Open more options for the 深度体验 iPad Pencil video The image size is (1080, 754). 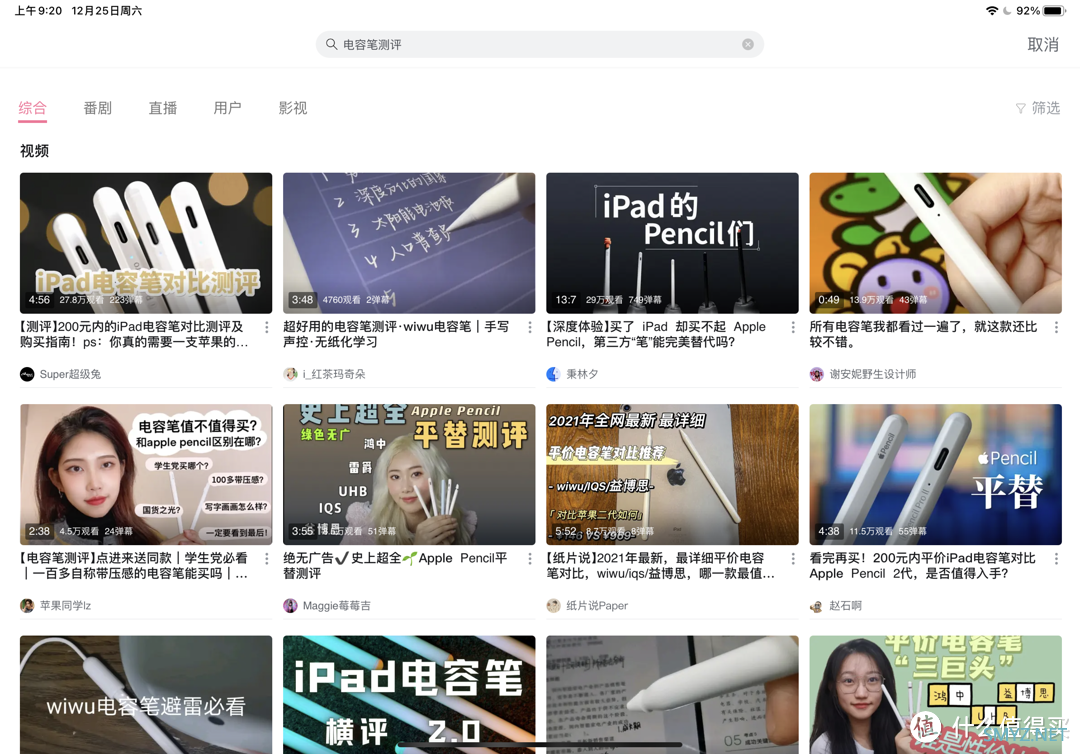point(793,327)
